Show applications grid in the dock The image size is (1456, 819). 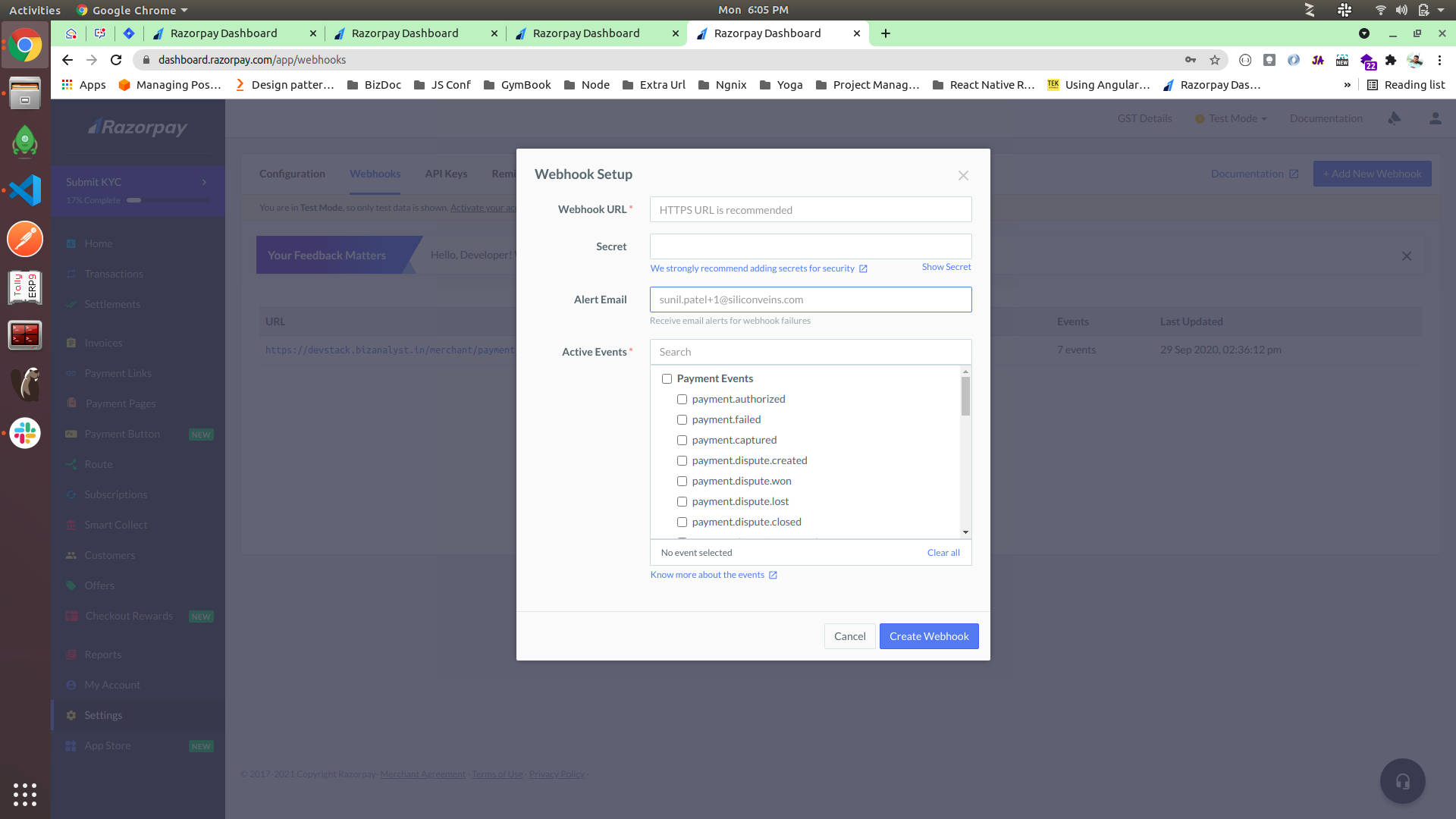25,794
